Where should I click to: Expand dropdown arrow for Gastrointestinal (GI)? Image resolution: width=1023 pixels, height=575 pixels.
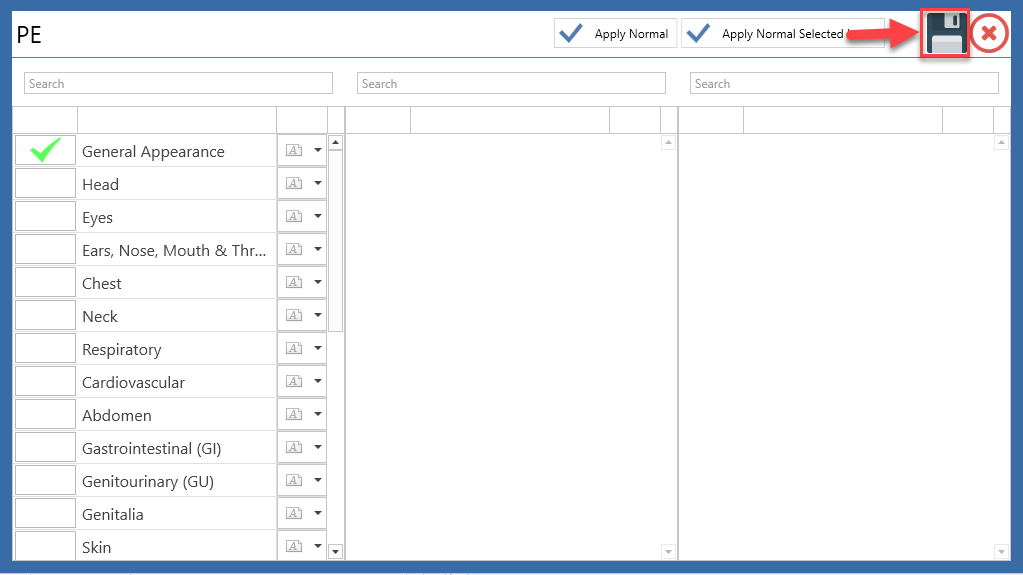coord(318,447)
